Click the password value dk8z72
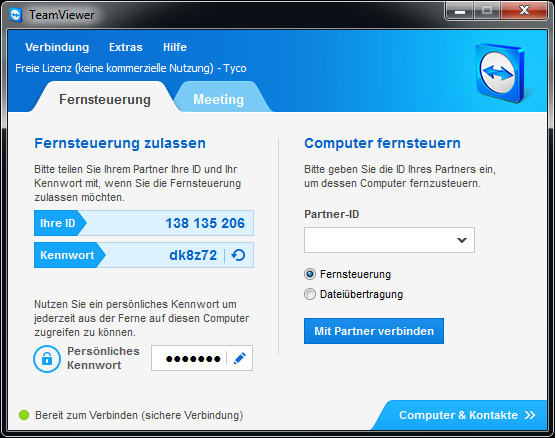Viewport: 556px width, 438px height. point(193,255)
